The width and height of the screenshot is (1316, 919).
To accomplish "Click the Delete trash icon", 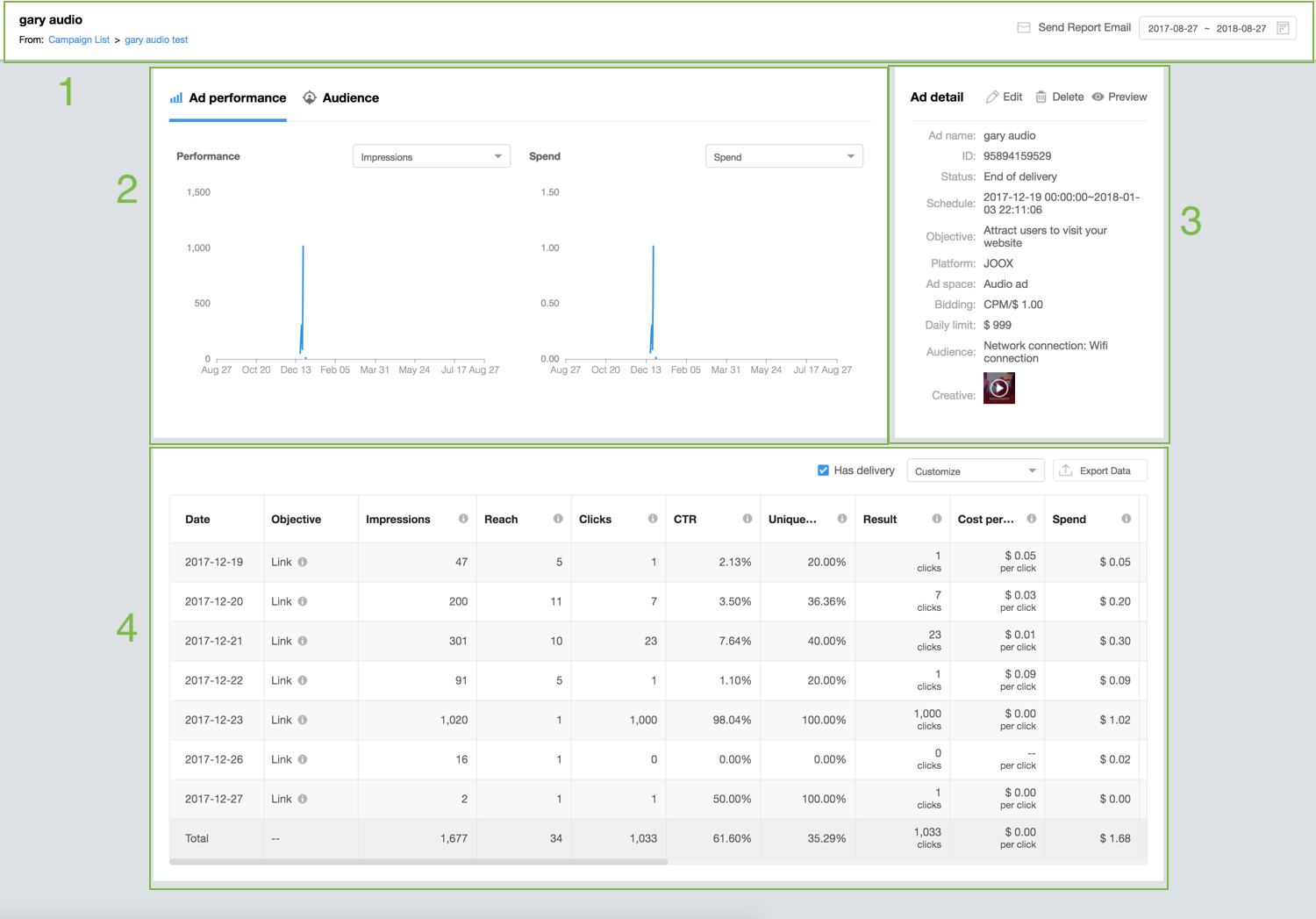I will click(x=1041, y=97).
